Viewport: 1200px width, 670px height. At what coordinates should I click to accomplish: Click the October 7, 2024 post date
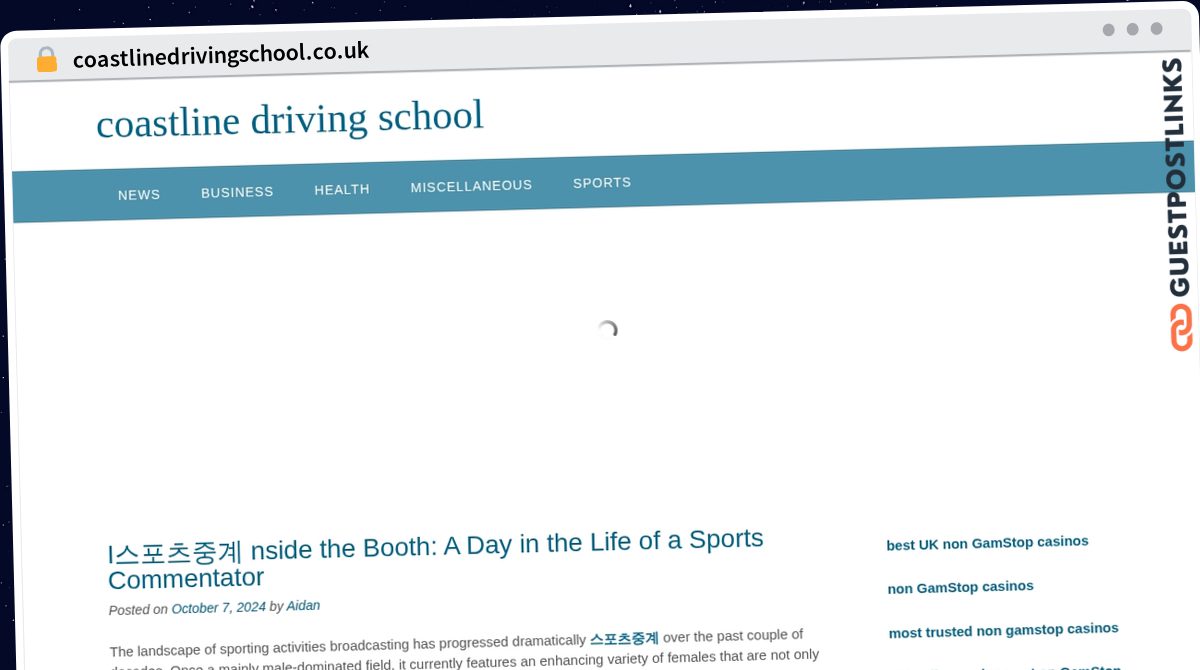coord(218,608)
